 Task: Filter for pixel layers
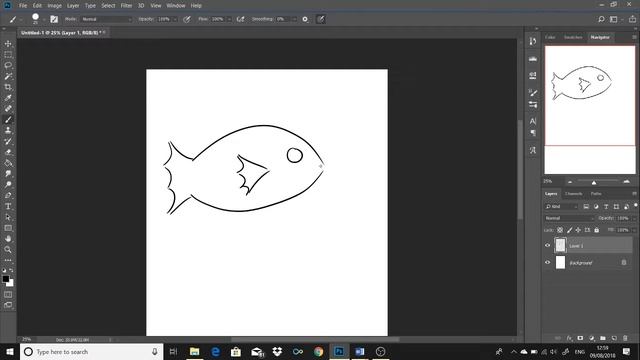(x=586, y=207)
